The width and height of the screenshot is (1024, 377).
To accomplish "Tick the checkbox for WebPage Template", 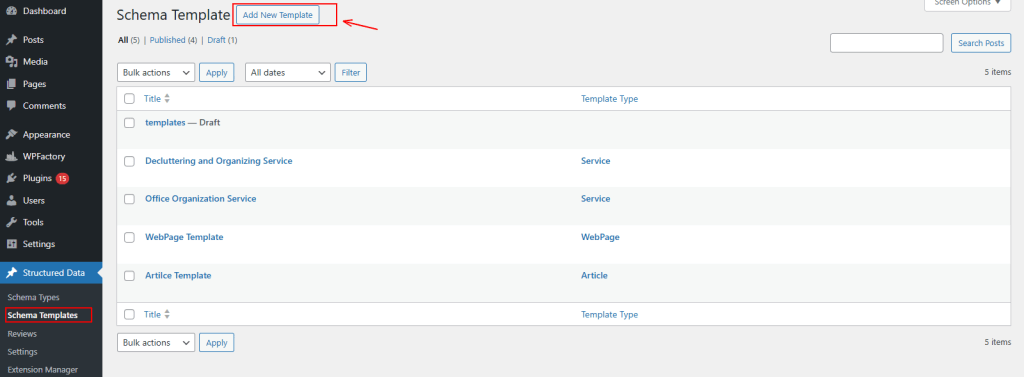I will click(129, 237).
